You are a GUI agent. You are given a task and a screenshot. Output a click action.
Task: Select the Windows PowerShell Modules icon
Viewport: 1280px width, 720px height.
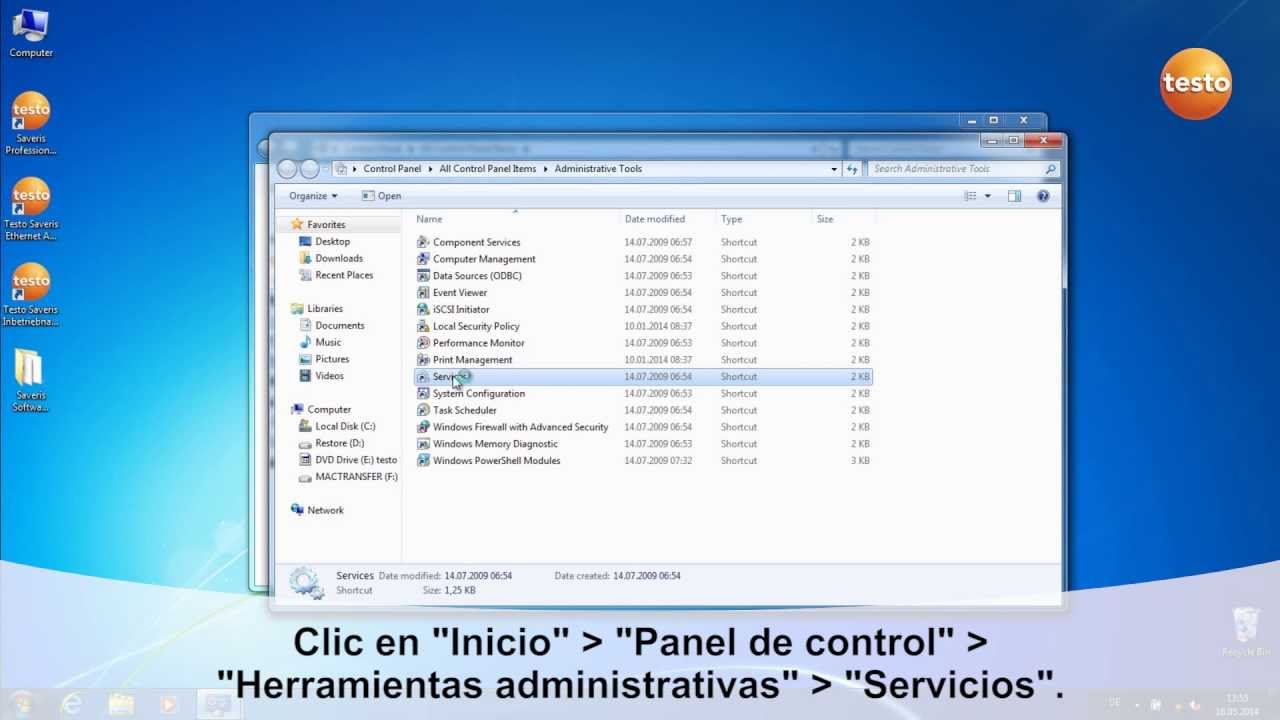click(x=423, y=461)
